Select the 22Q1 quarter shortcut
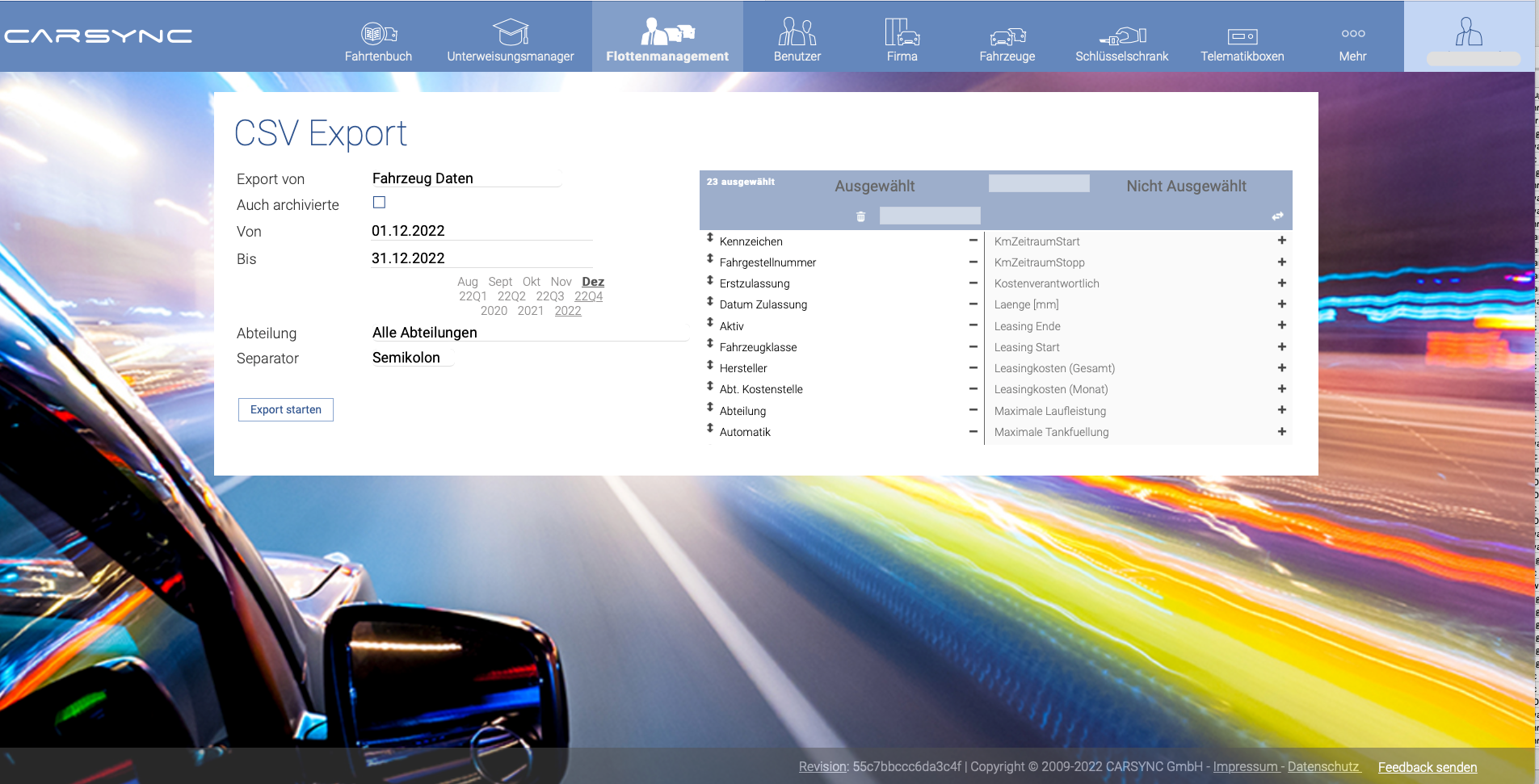 [473, 296]
